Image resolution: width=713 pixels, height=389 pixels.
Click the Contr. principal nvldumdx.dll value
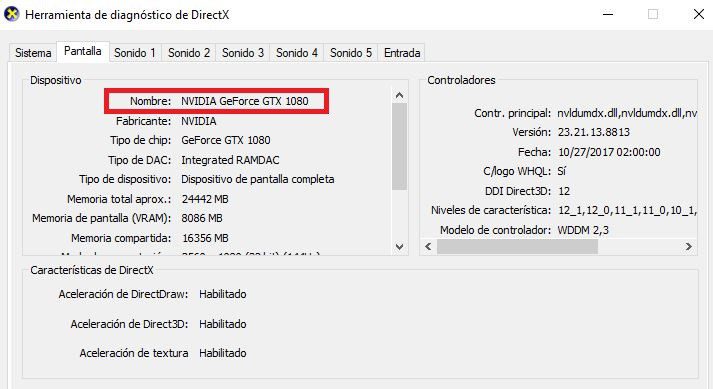click(x=627, y=113)
